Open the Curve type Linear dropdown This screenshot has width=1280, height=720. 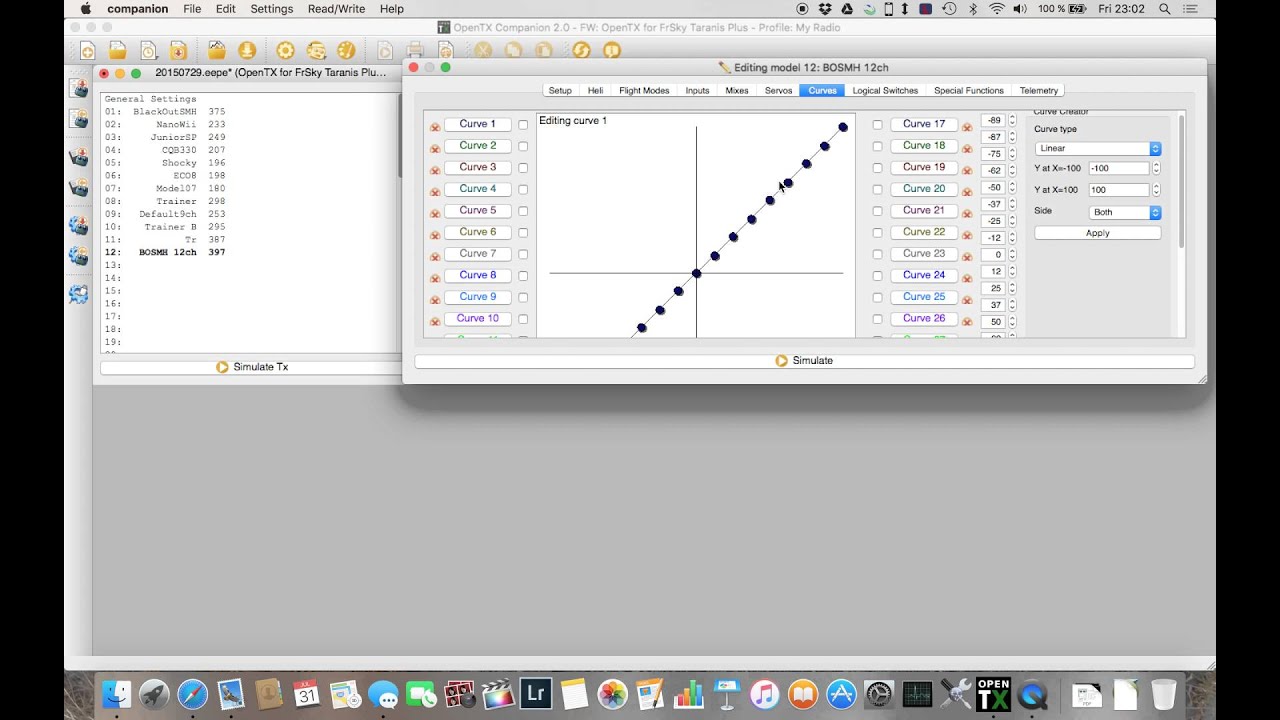[1098, 148]
